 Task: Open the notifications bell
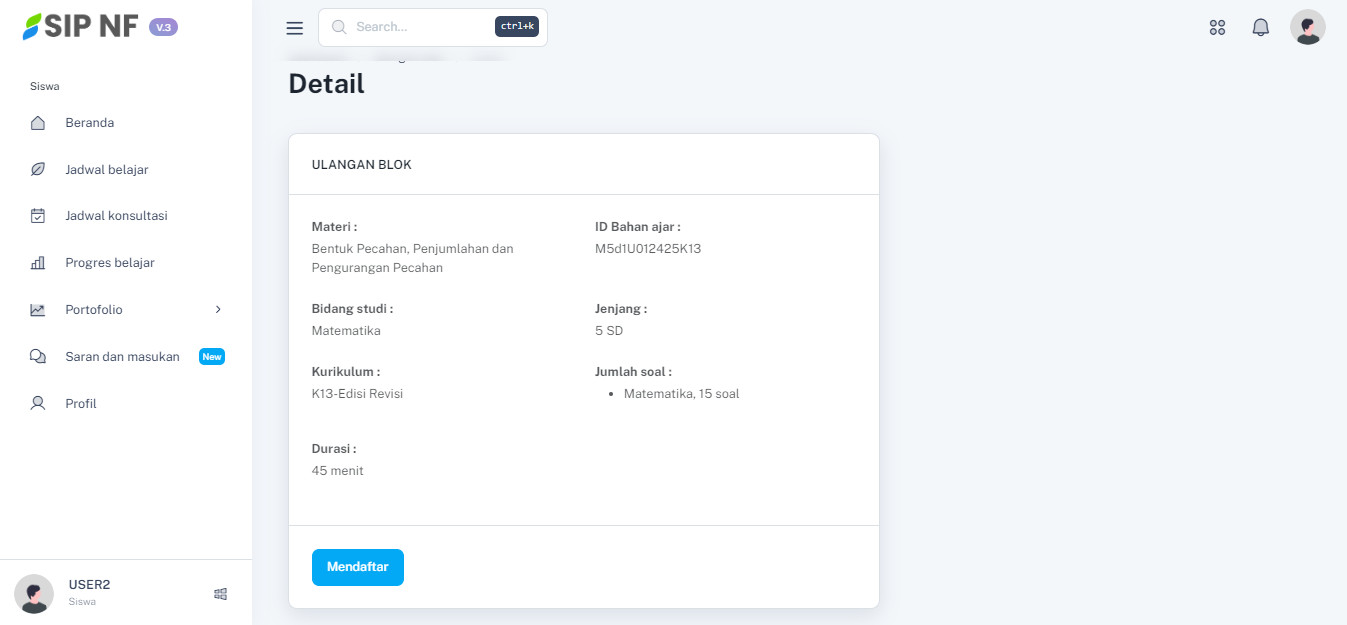1260,28
